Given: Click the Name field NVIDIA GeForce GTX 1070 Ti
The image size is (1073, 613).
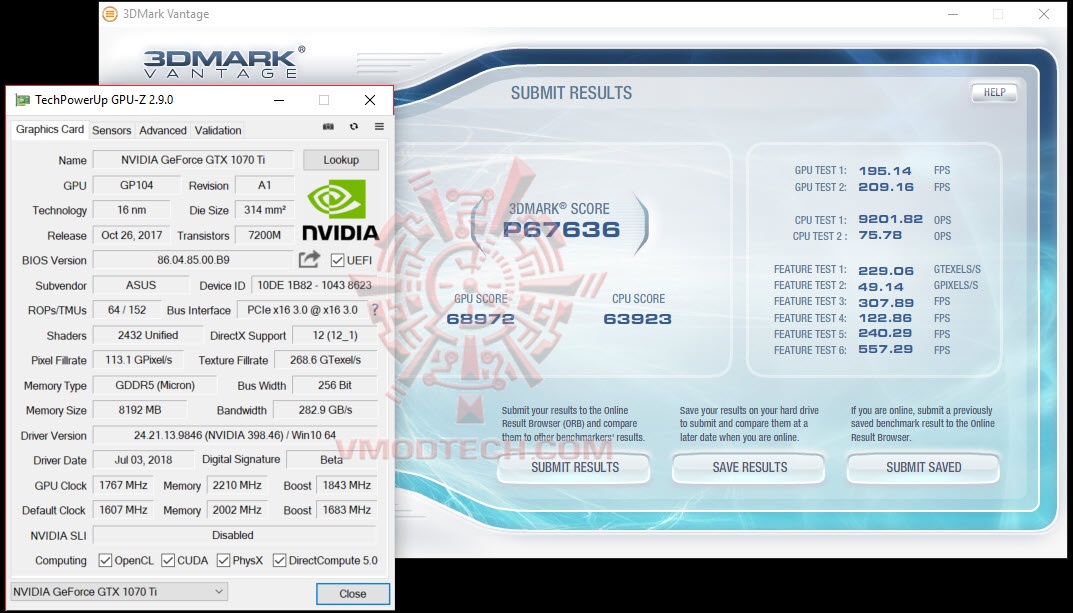Looking at the screenshot, I should coord(193,160).
